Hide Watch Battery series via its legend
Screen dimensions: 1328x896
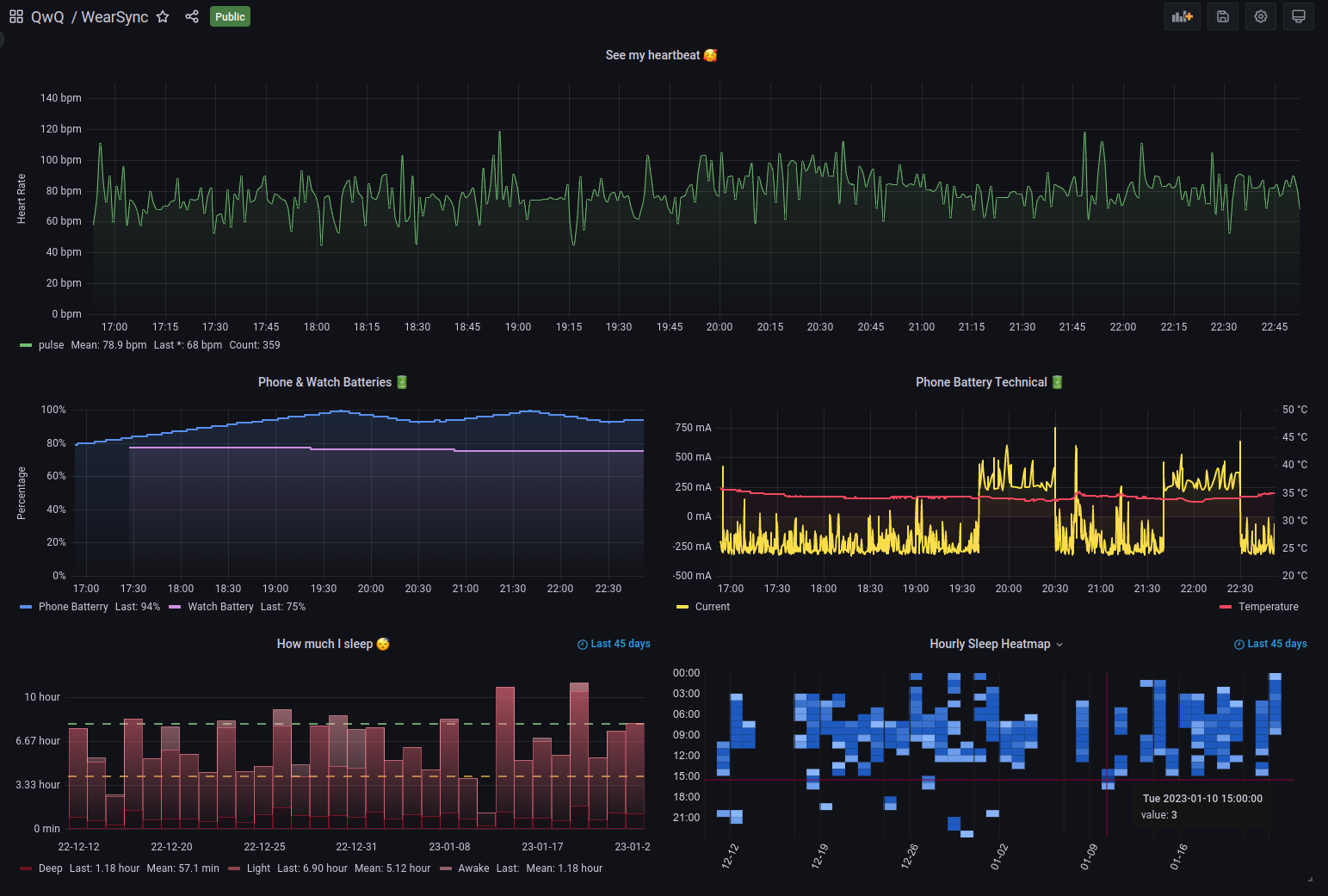coord(220,606)
